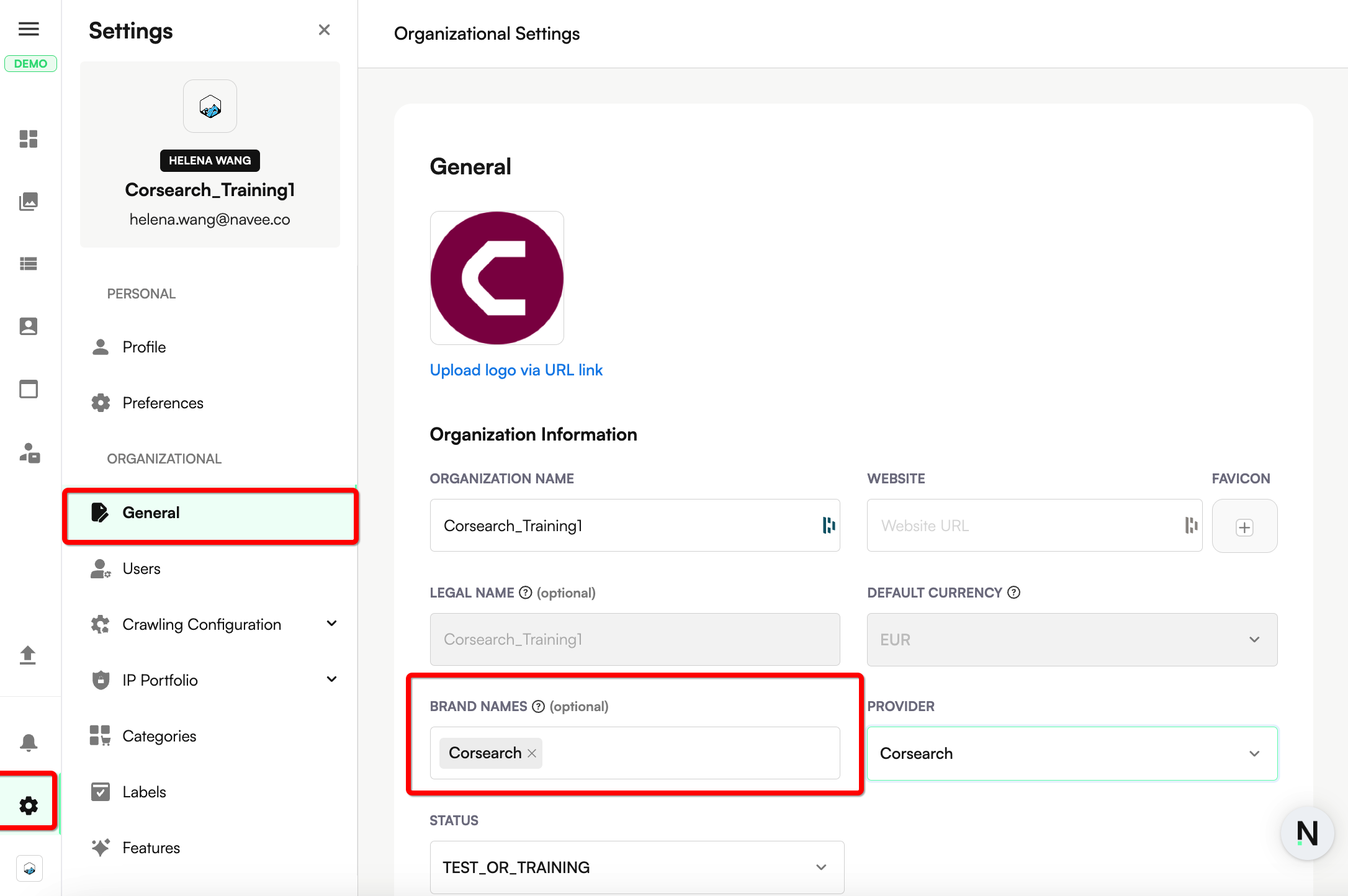Open the image gallery sidebar icon
Screen dimensions: 1348x896
pyautogui.click(x=29, y=202)
